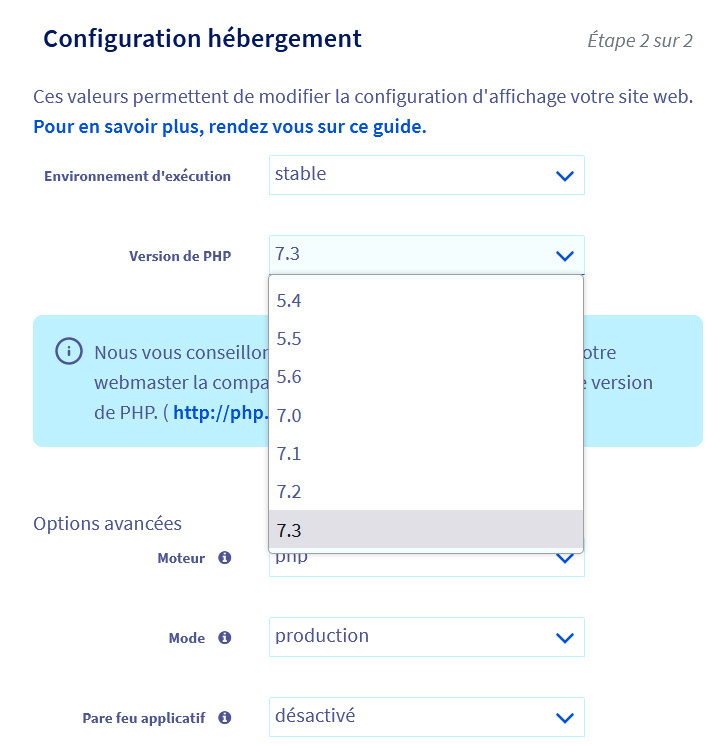The width and height of the screenshot is (724, 744).
Task: Click the info circle in blue notice
Action: pos(68,351)
